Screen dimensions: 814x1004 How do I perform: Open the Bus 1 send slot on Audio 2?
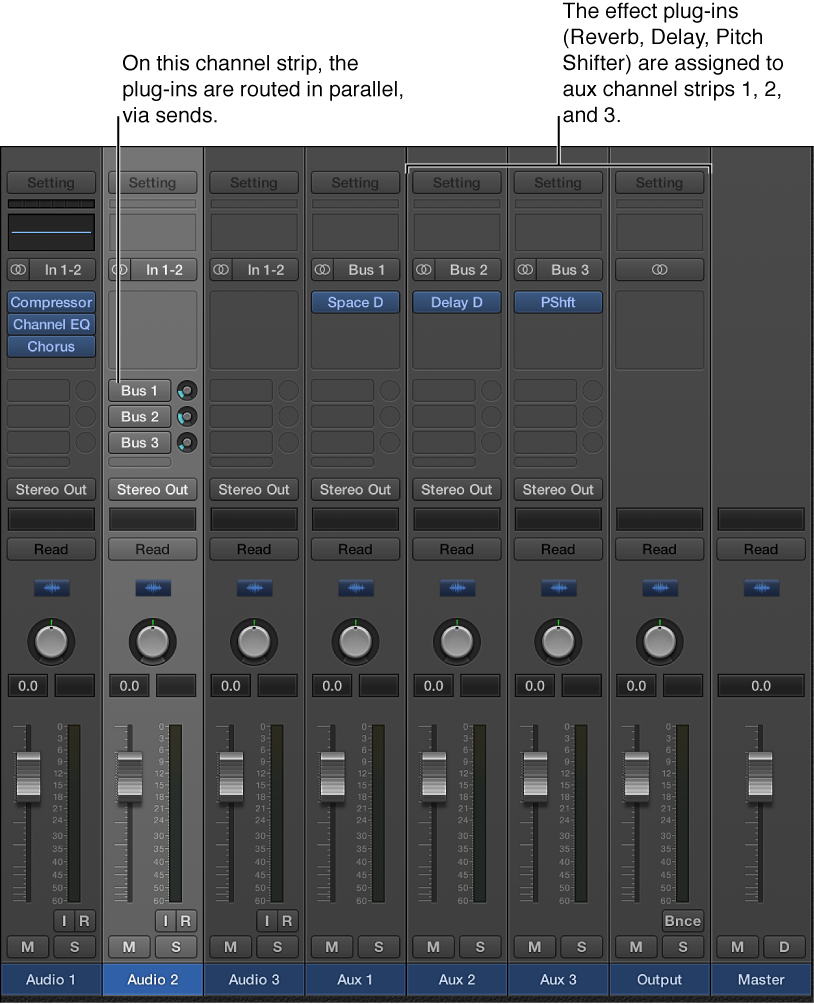click(139, 390)
